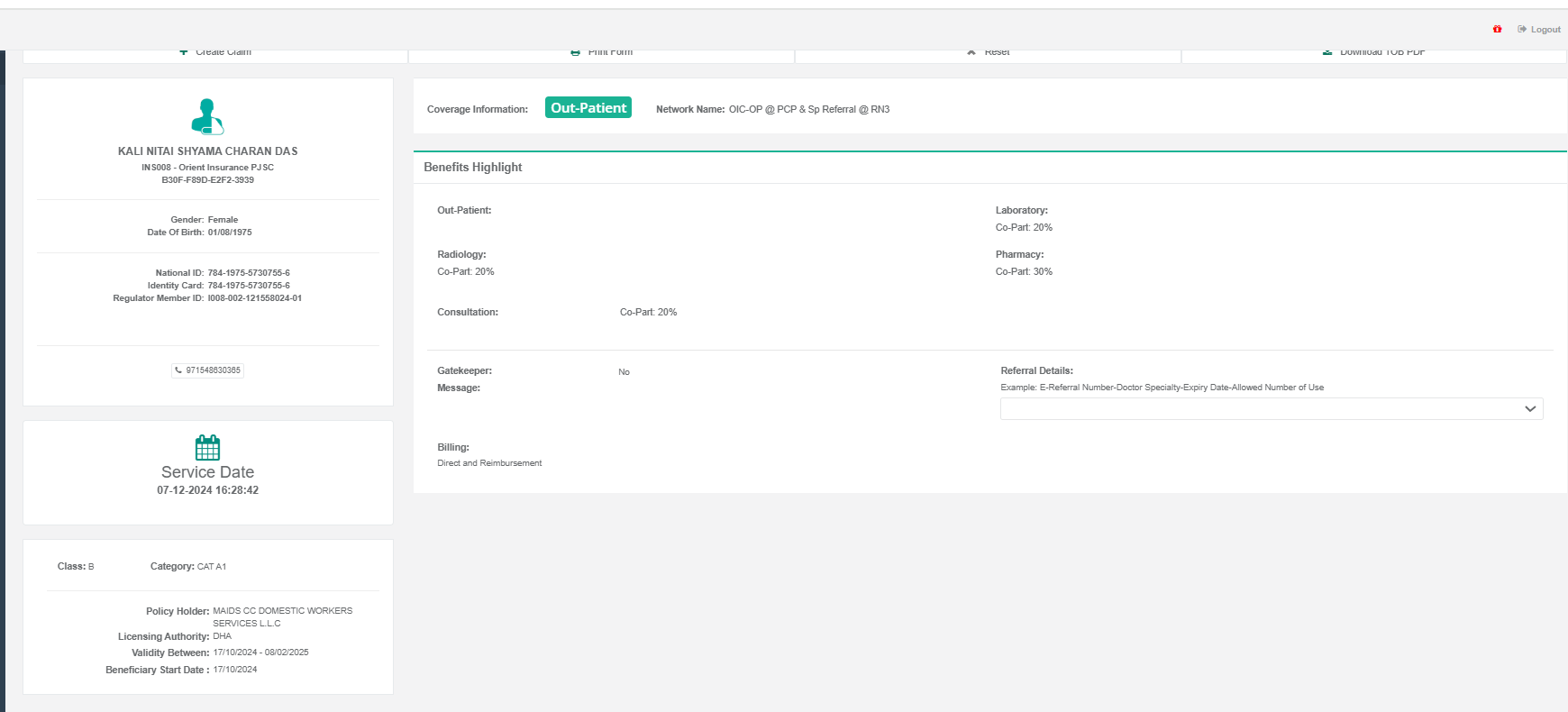Screen dimensions: 1568x712
Task: Open the Referral Details dropdown
Action: (1271, 409)
